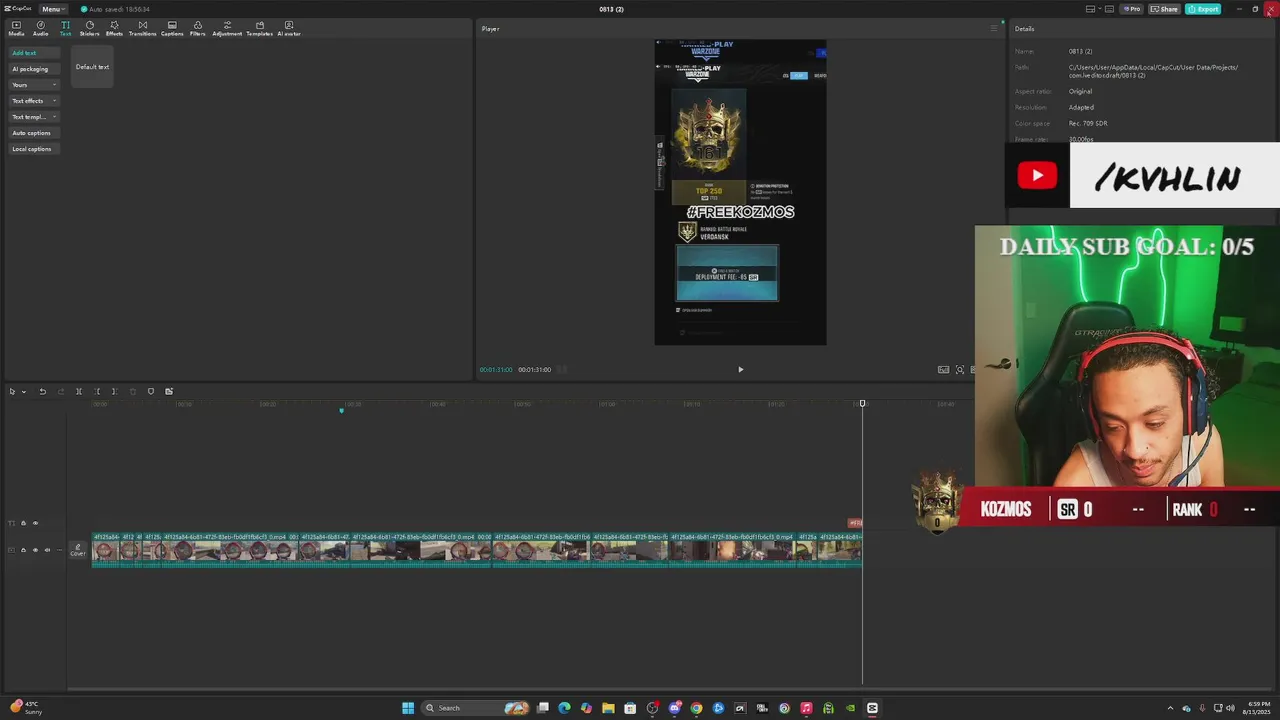Screen dimensions: 1280x720
Task: Open the CapCut Menu dropdown
Action: [x=52, y=9]
